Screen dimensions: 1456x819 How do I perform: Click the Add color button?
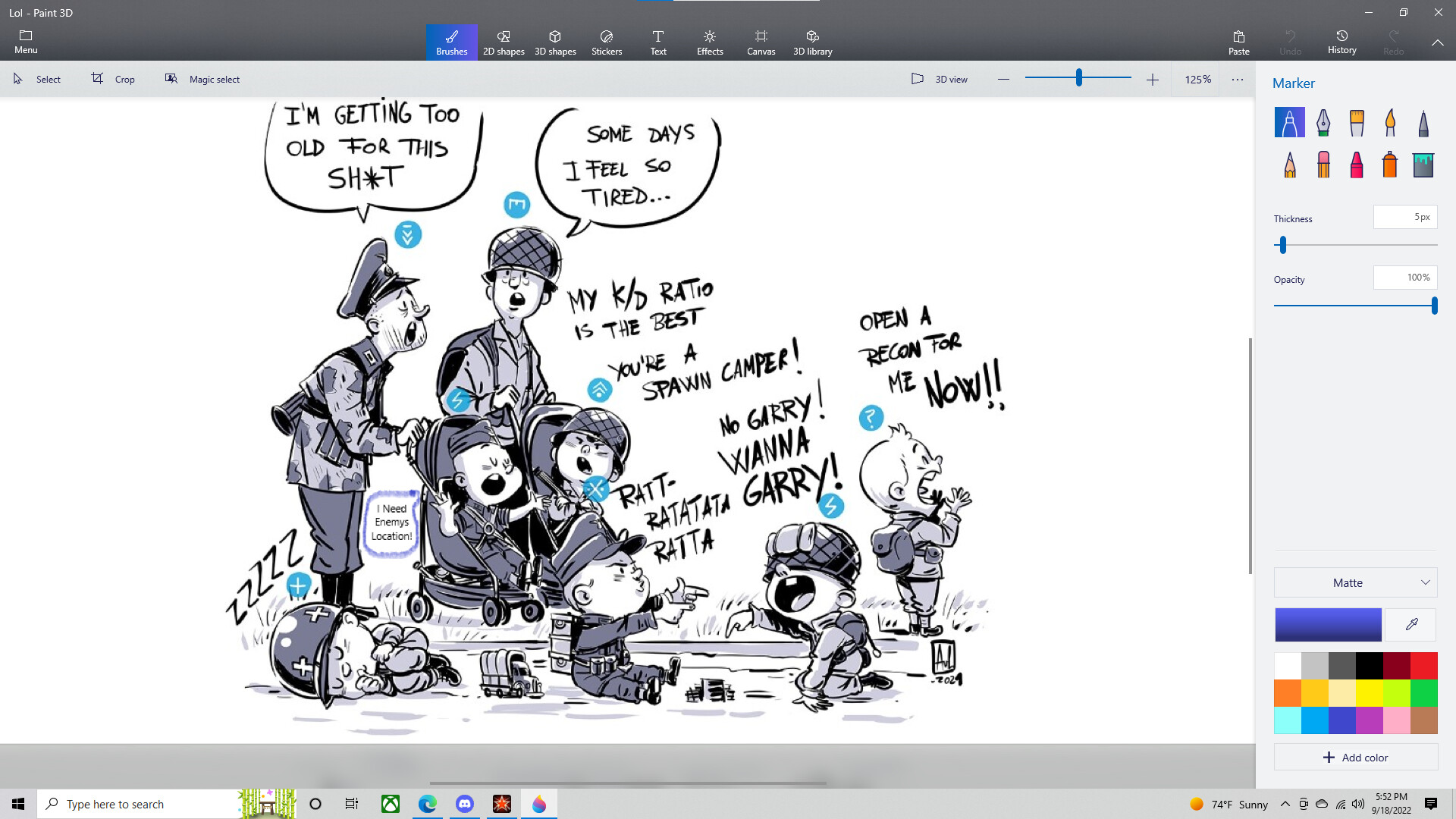point(1356,758)
